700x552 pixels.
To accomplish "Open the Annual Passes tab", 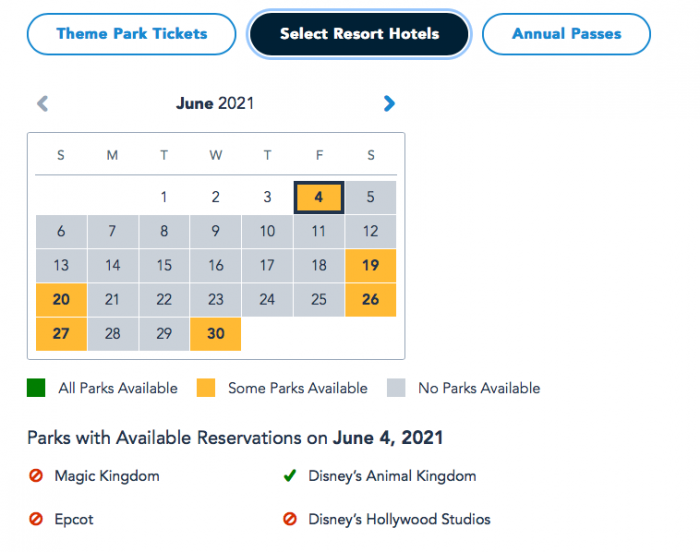I will (566, 34).
